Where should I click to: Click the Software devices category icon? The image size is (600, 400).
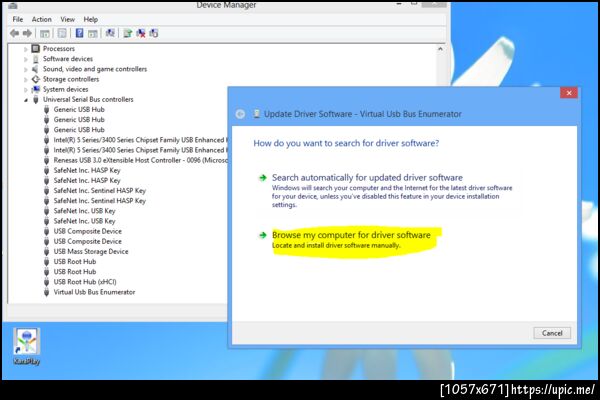click(x=36, y=59)
